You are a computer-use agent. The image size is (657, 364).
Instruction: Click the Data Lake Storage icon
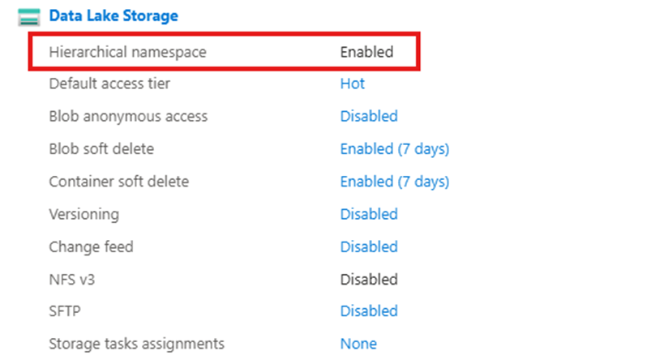29,17
